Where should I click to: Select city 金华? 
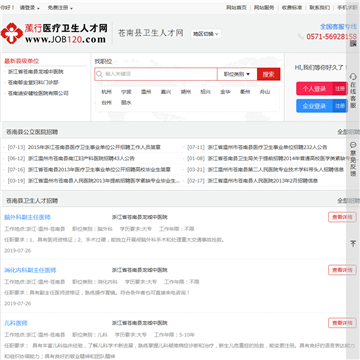click(225, 92)
